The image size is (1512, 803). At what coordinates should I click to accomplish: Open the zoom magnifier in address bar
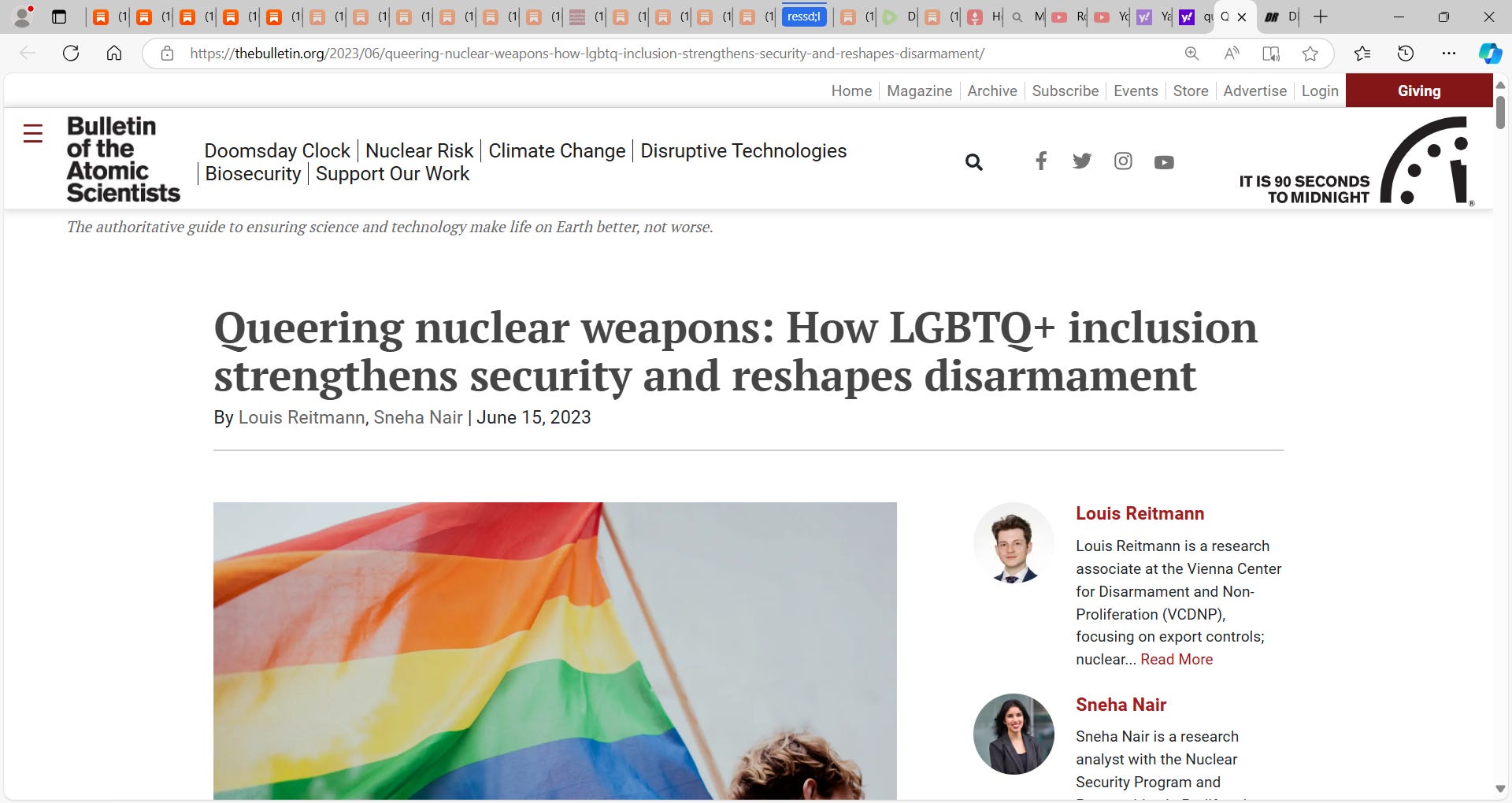point(1191,54)
